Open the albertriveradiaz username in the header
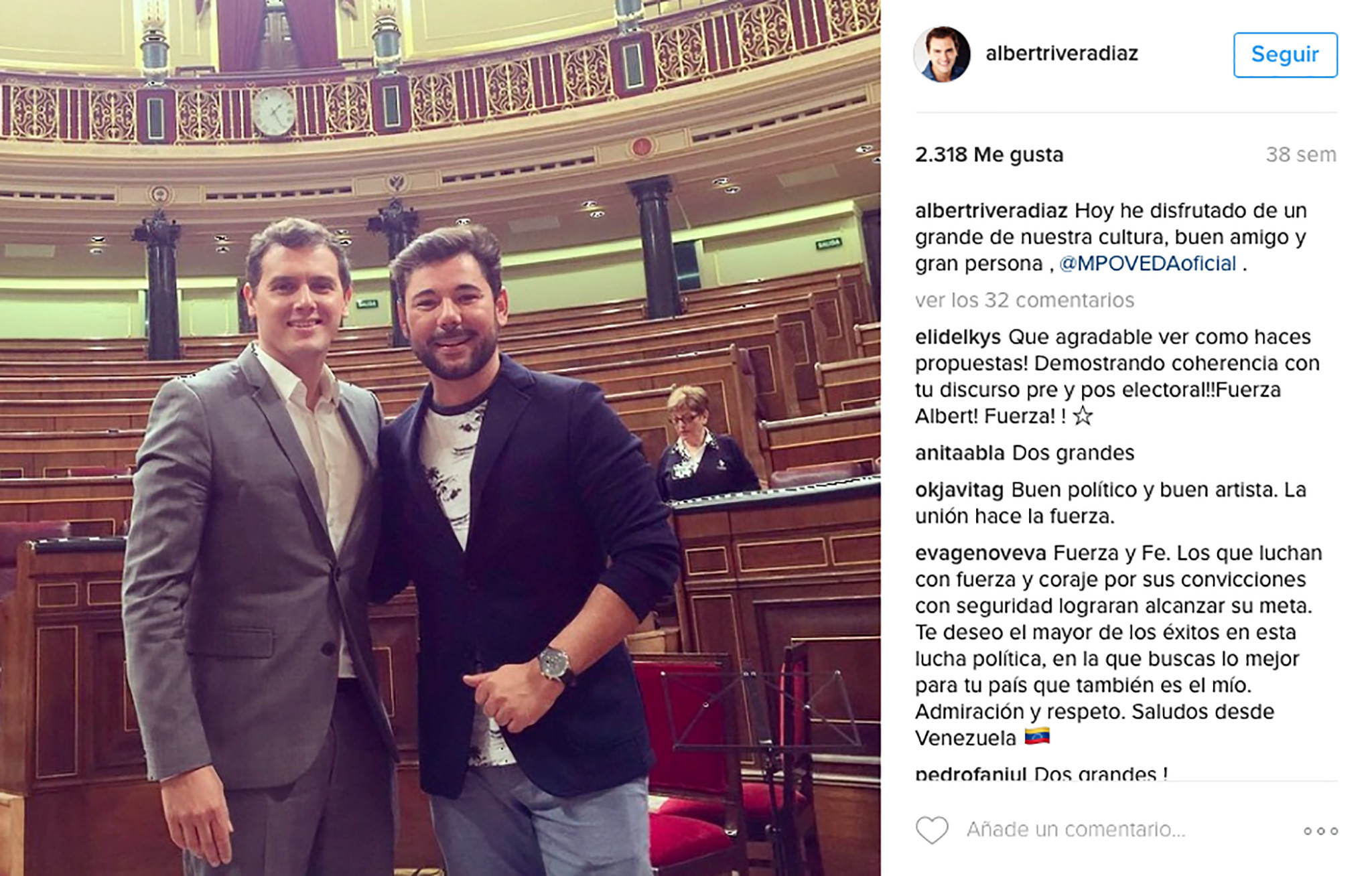 1062,54
